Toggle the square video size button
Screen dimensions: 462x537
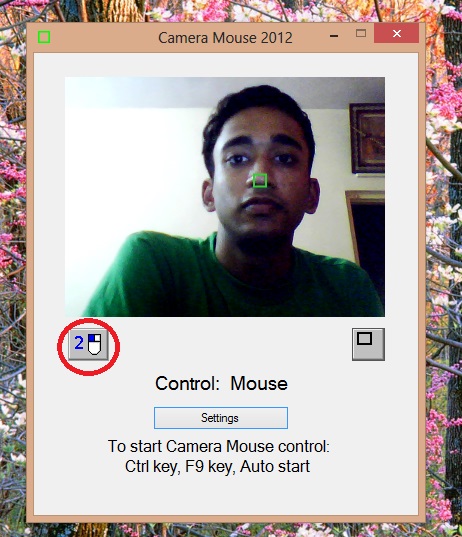coord(369,344)
